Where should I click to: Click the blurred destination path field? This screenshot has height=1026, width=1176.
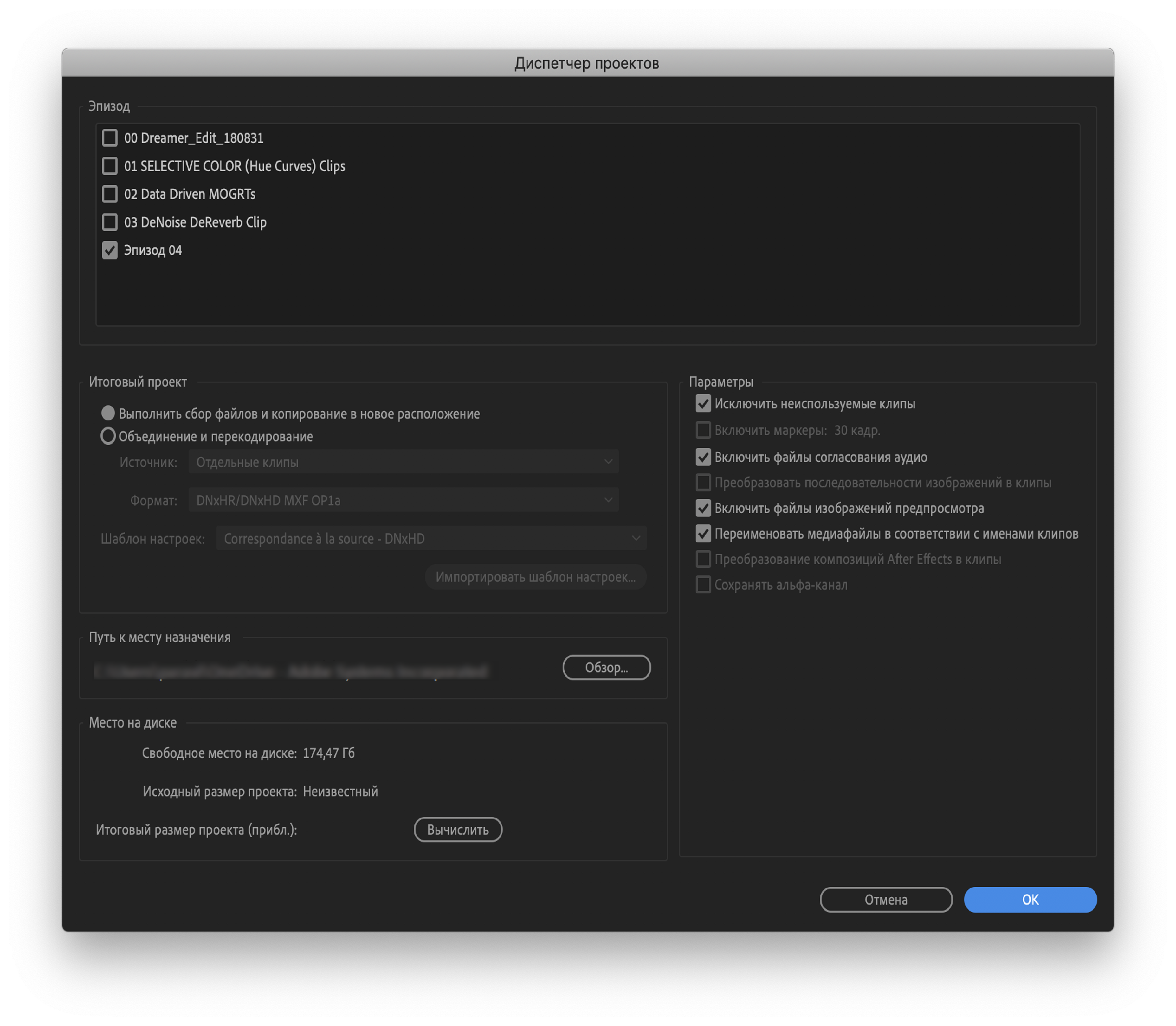pos(291,671)
